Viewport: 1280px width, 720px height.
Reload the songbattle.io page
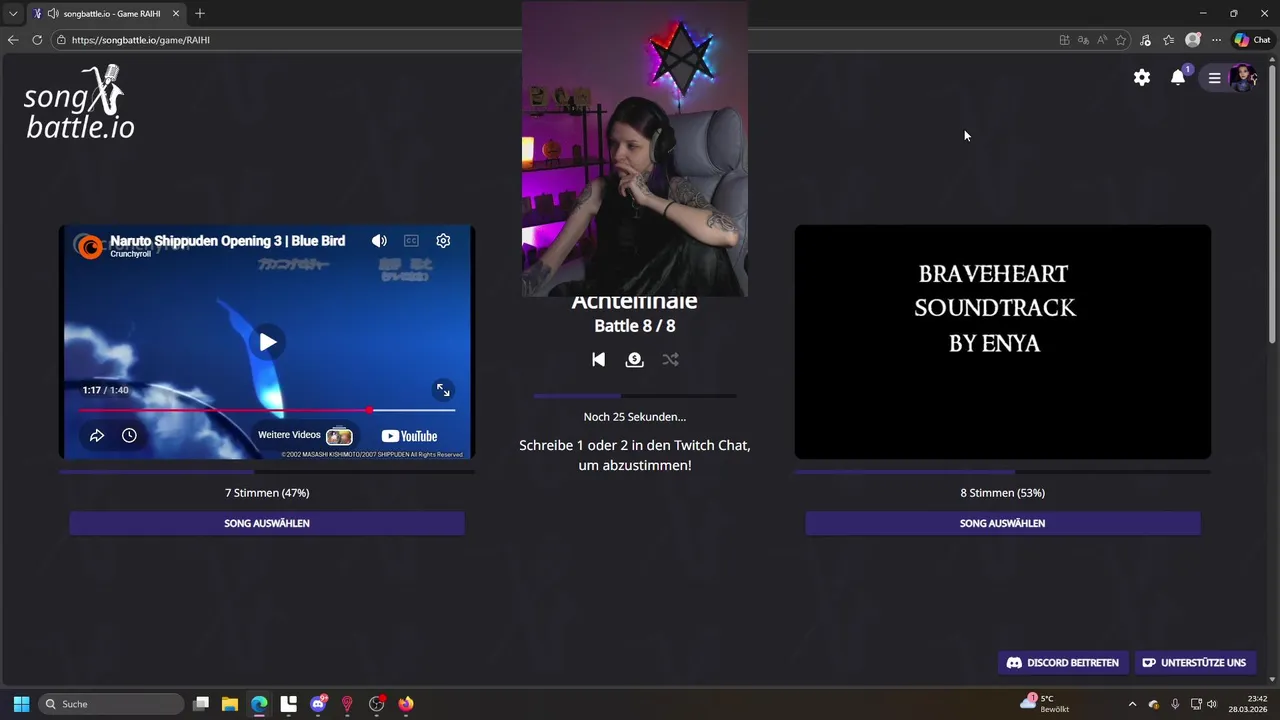(37, 40)
